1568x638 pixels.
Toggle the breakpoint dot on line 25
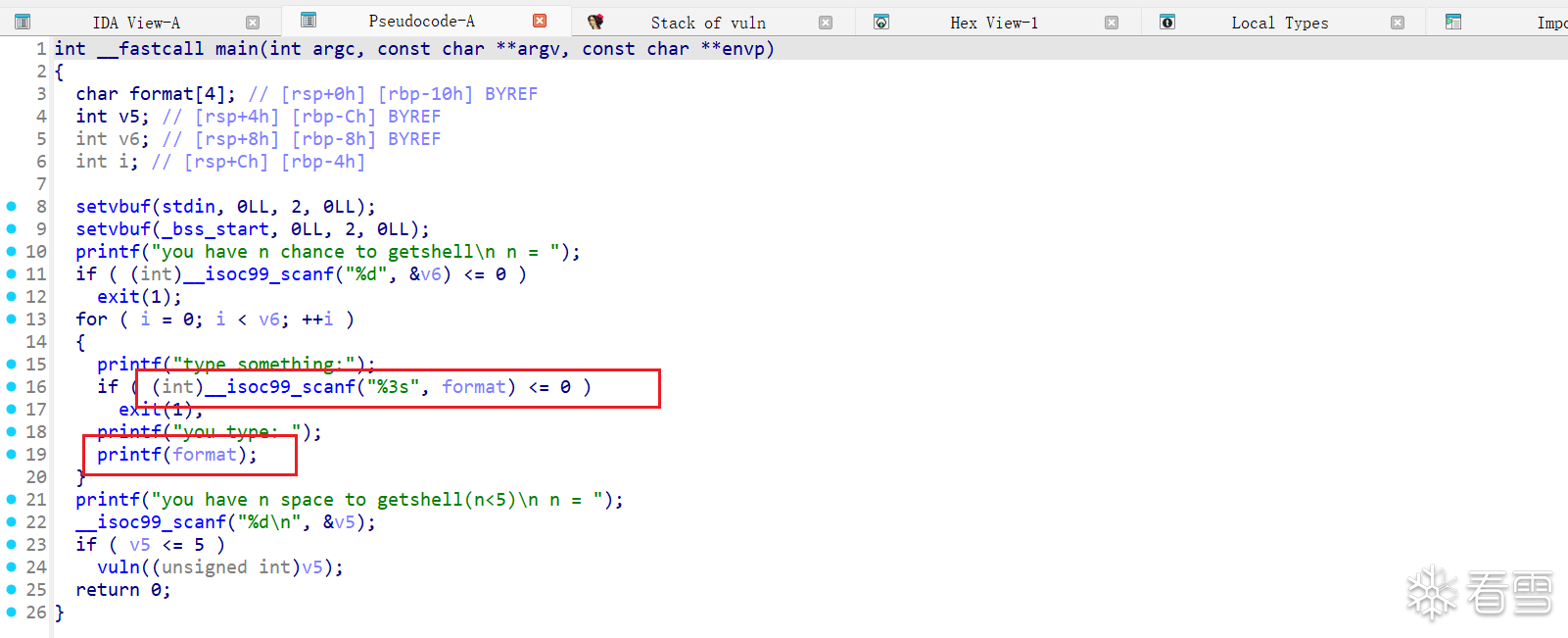pyautogui.click(x=12, y=589)
